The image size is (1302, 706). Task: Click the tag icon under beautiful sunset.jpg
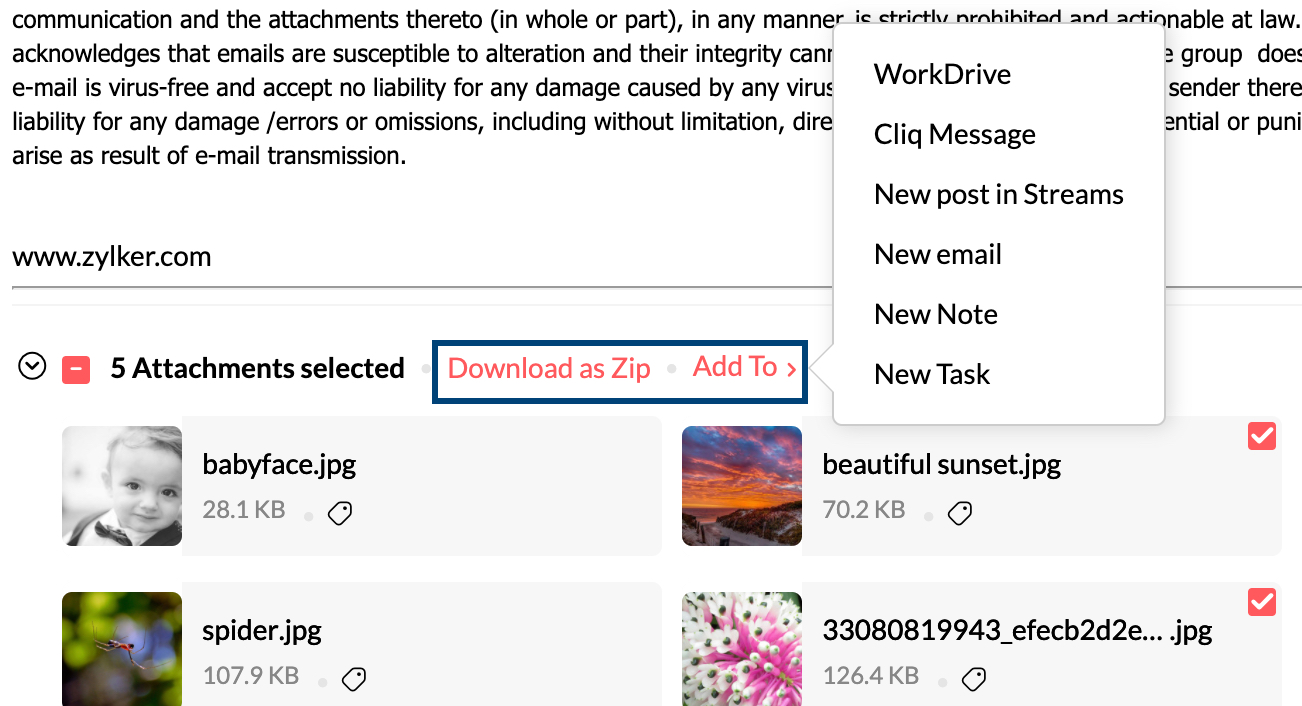pyautogui.click(x=960, y=514)
